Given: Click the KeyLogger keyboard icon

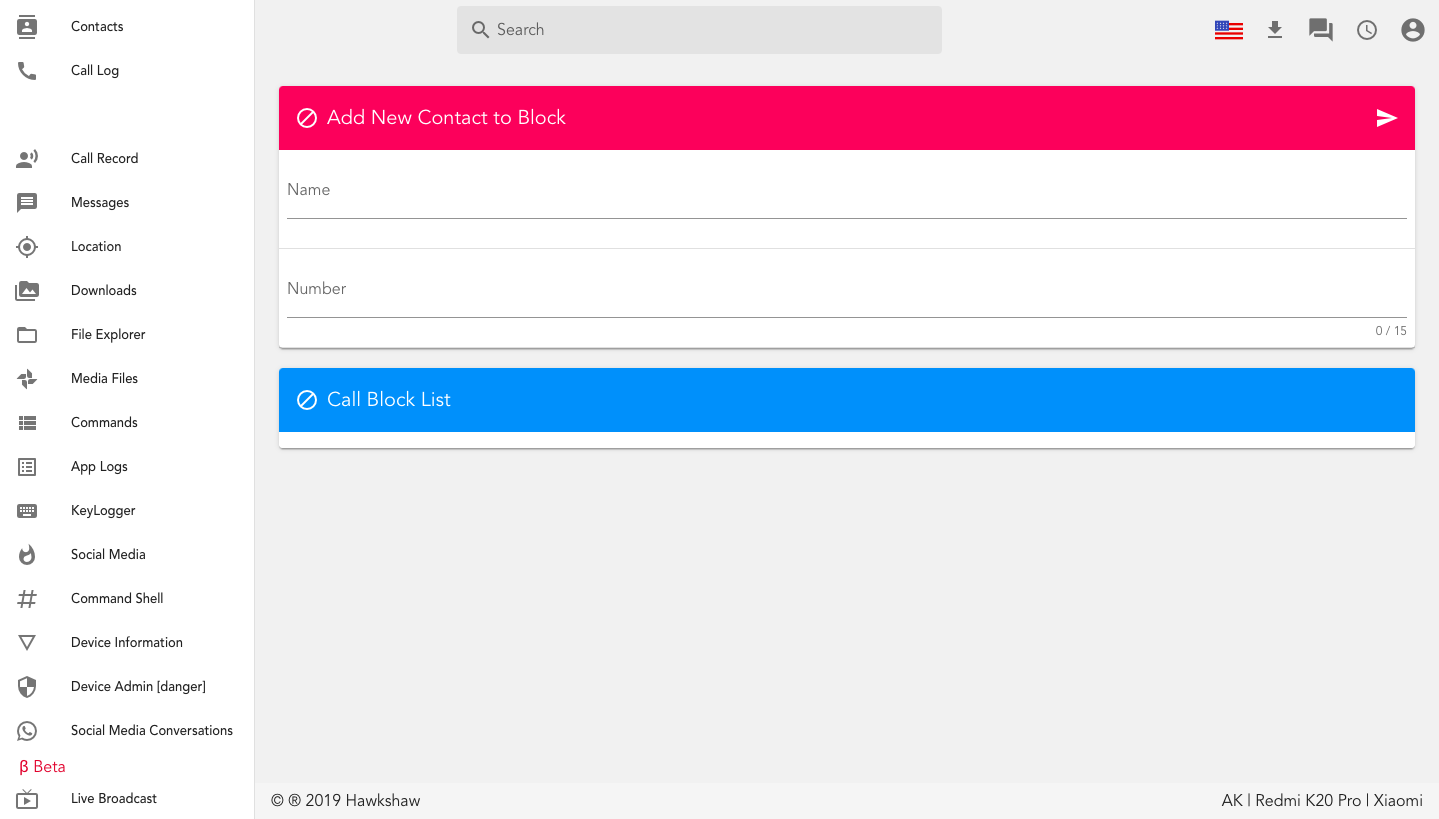Looking at the screenshot, I should pyautogui.click(x=27, y=511).
